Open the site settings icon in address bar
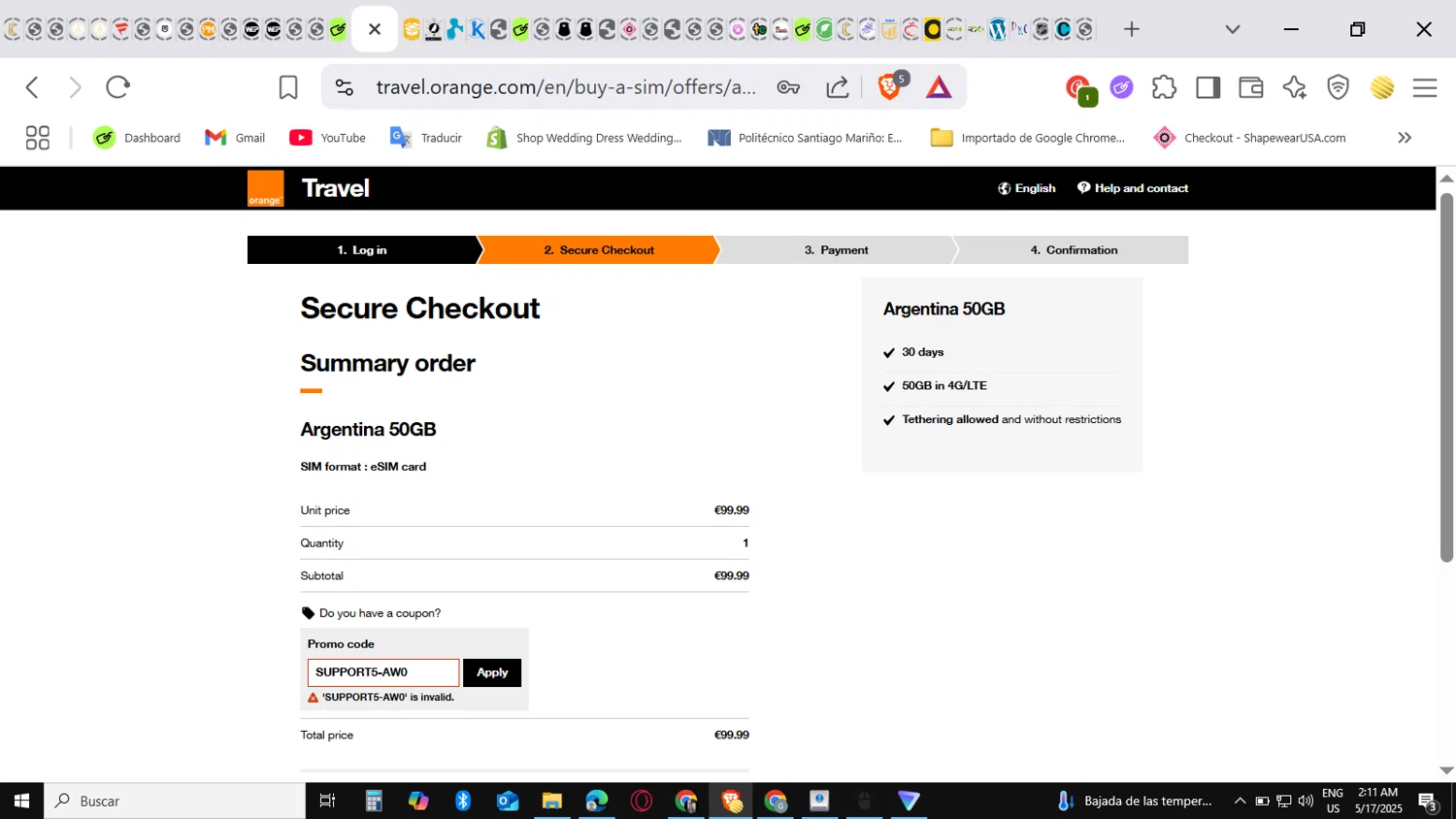The height and width of the screenshot is (819, 1456). (345, 87)
